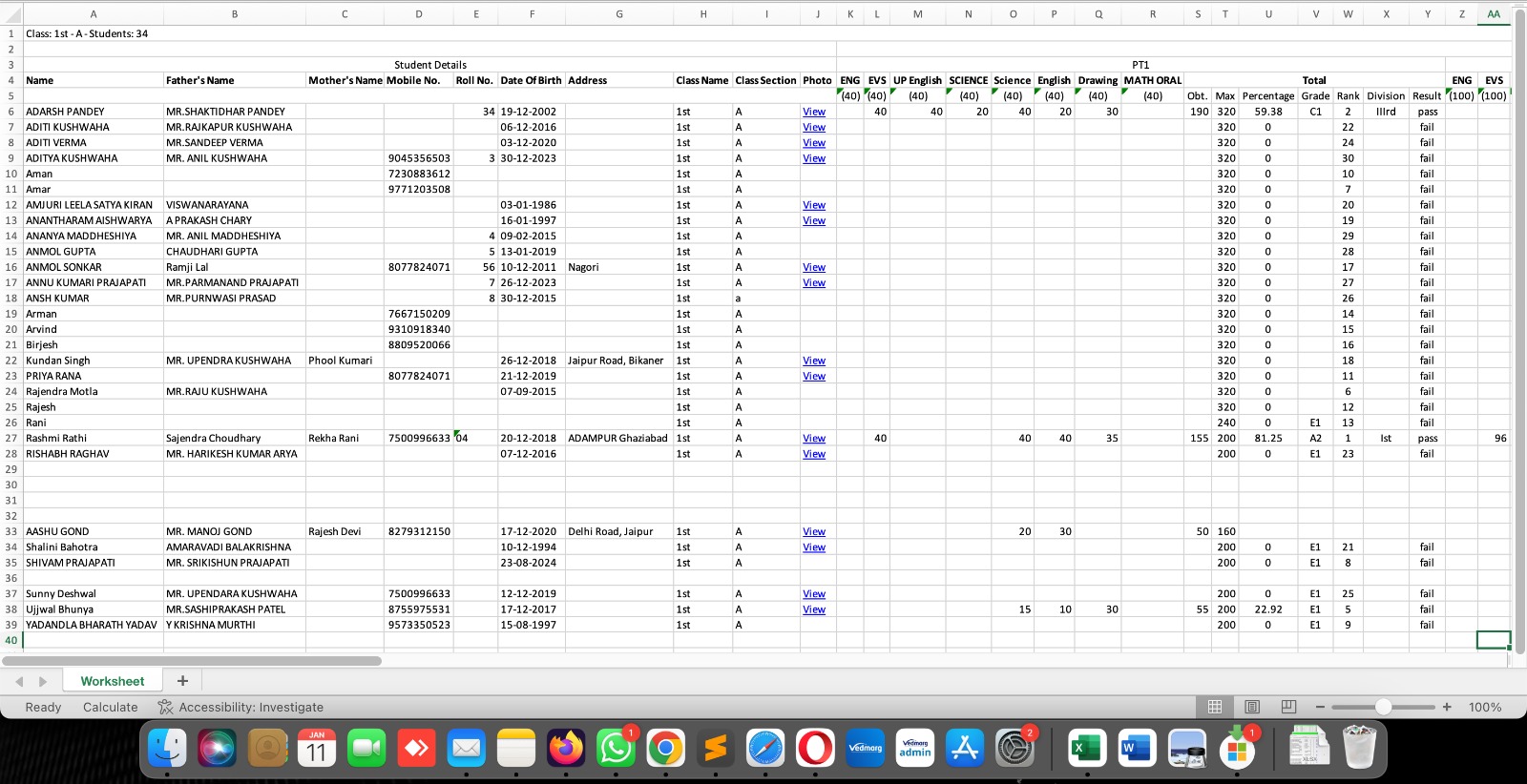Select column A header

click(x=94, y=14)
